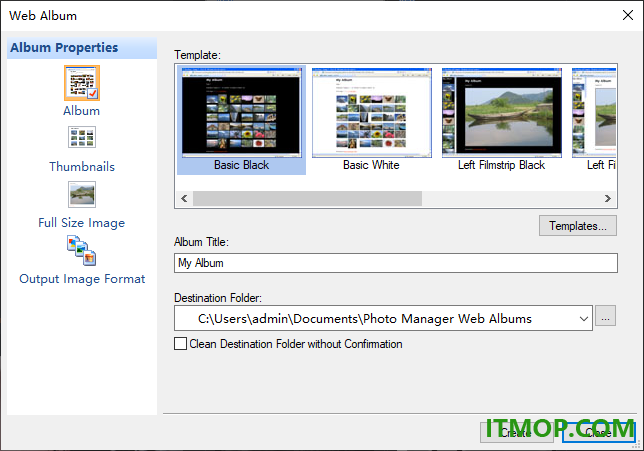Switch to Output Image Format label

pyautogui.click(x=82, y=279)
